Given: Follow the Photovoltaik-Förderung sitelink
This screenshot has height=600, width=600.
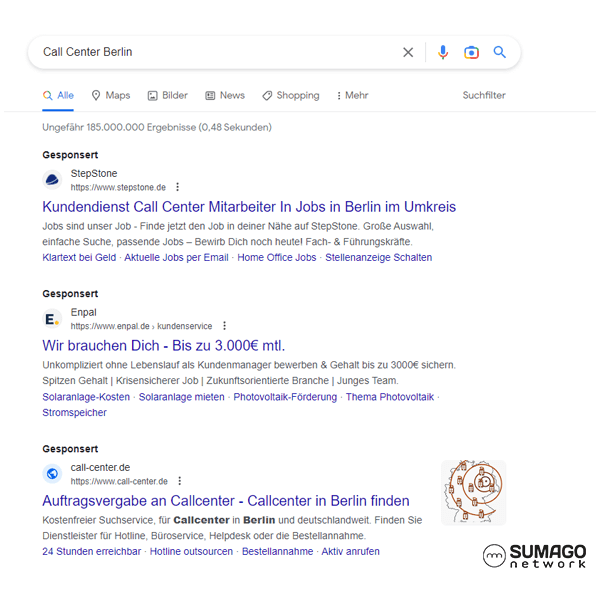Looking at the screenshot, I should (285, 397).
